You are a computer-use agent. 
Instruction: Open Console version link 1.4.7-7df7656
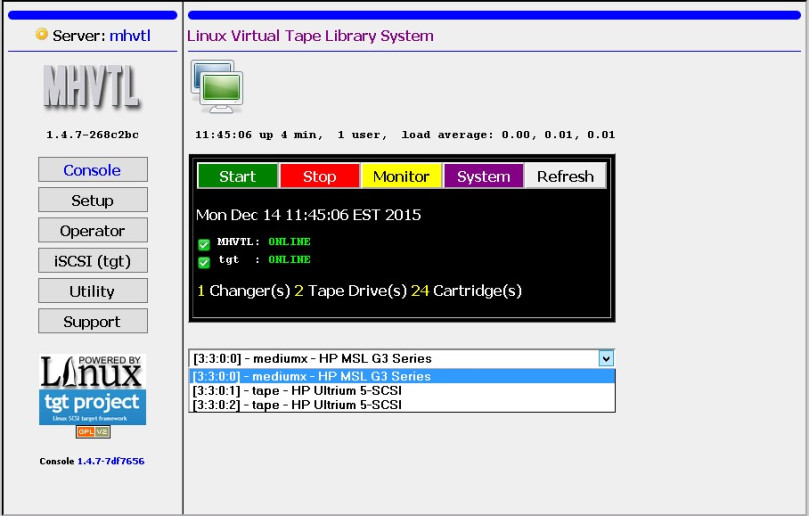click(x=111, y=461)
